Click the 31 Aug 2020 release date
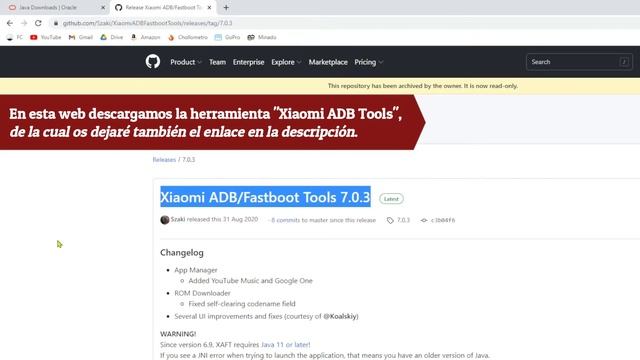The width and height of the screenshot is (640, 360). coord(240,219)
